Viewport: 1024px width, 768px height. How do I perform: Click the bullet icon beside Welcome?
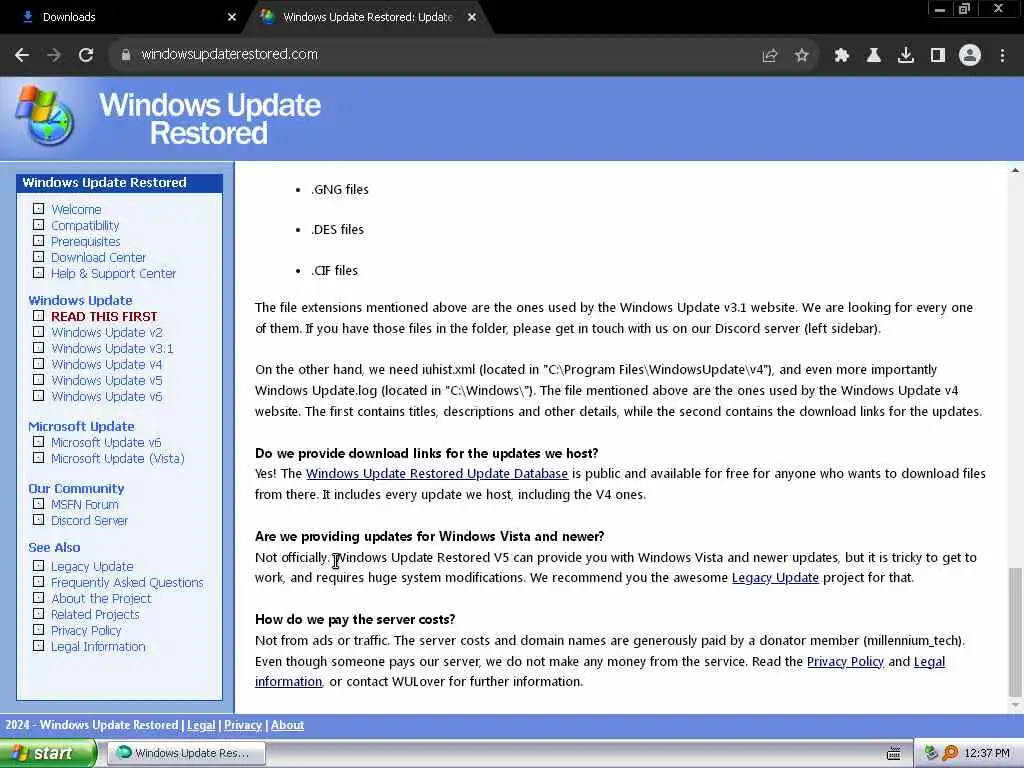click(39, 209)
